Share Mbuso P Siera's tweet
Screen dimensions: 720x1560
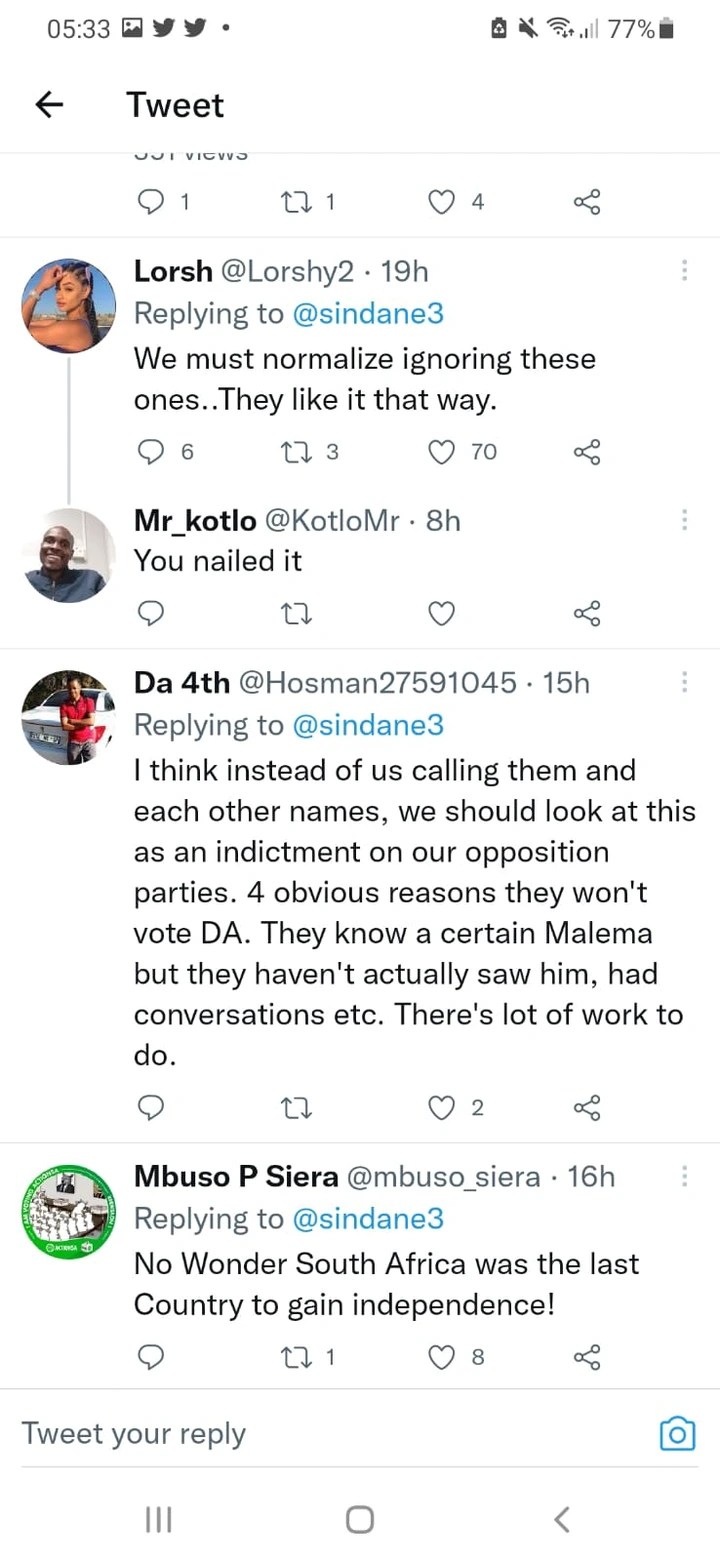587,1357
